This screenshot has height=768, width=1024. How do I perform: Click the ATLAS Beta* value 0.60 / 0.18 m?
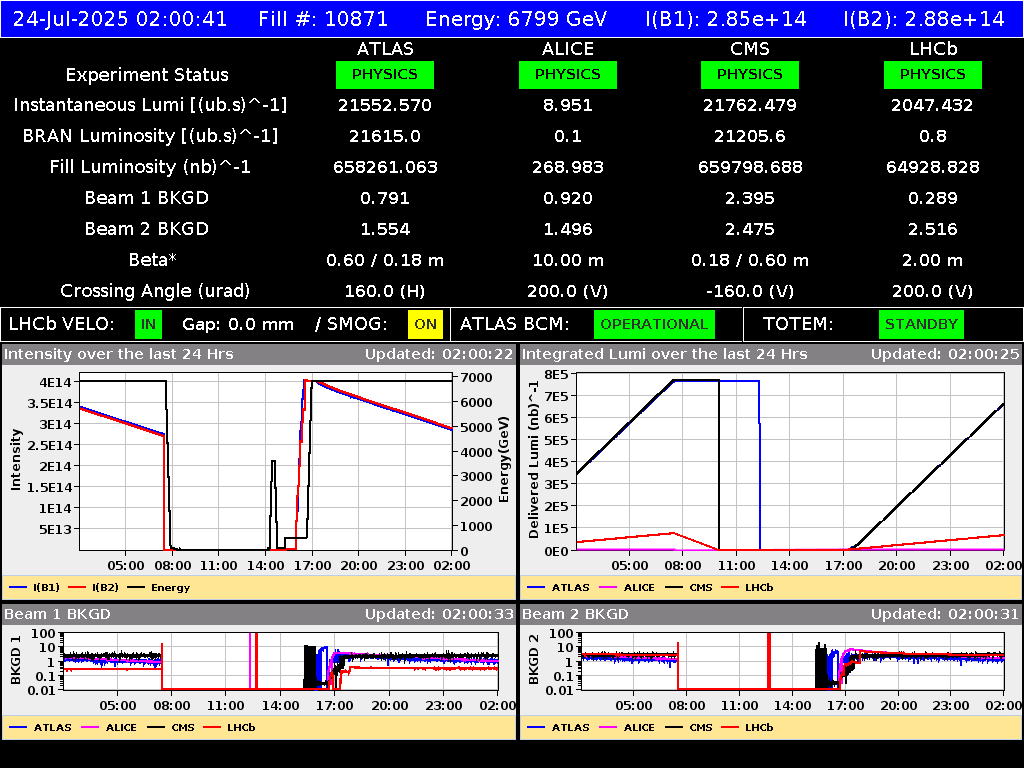click(385, 260)
